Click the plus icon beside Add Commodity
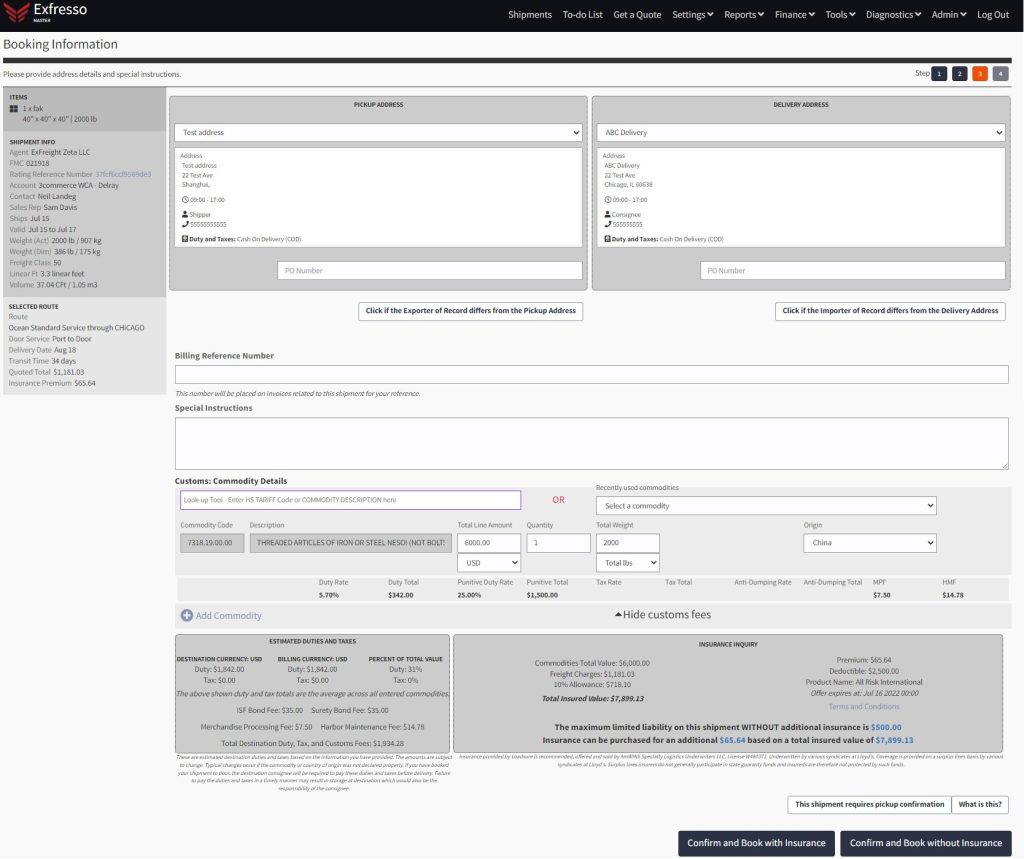Viewport: 1024px width, 859px height. click(186, 615)
